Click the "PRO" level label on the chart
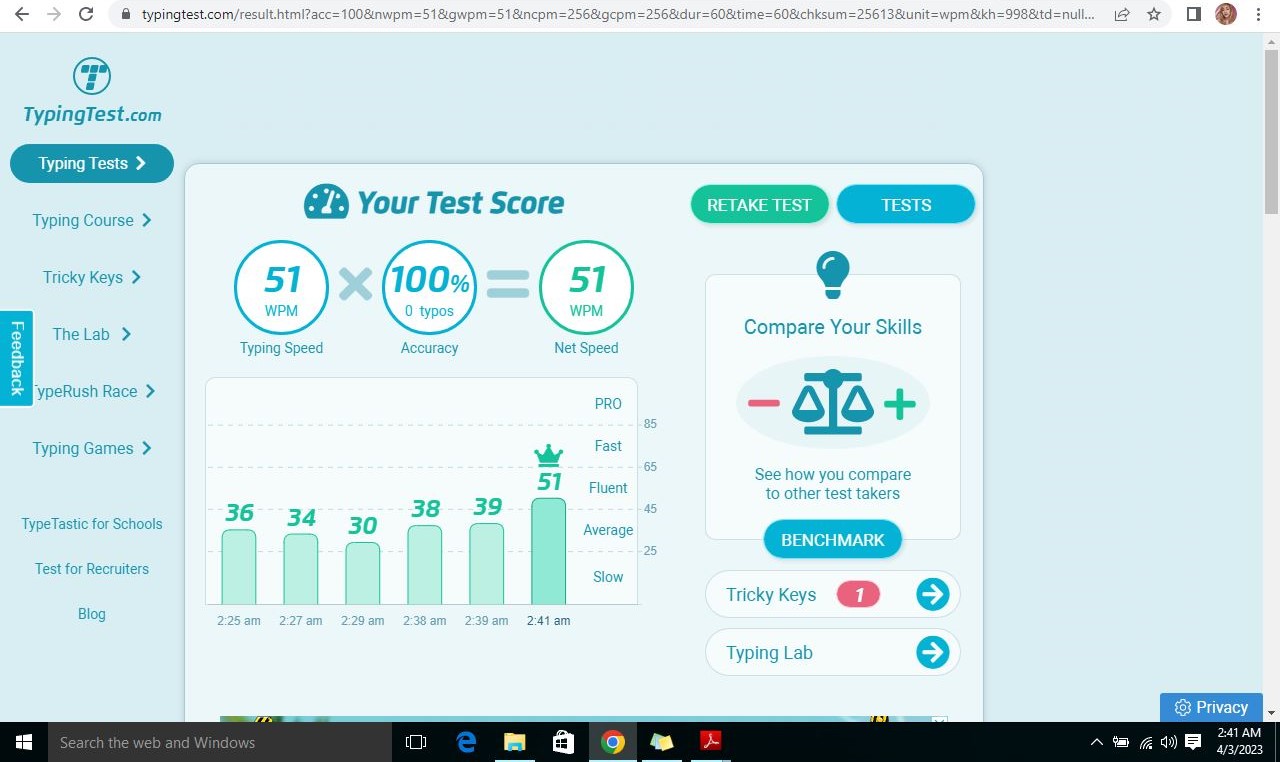Image resolution: width=1280 pixels, height=762 pixels. tap(608, 404)
